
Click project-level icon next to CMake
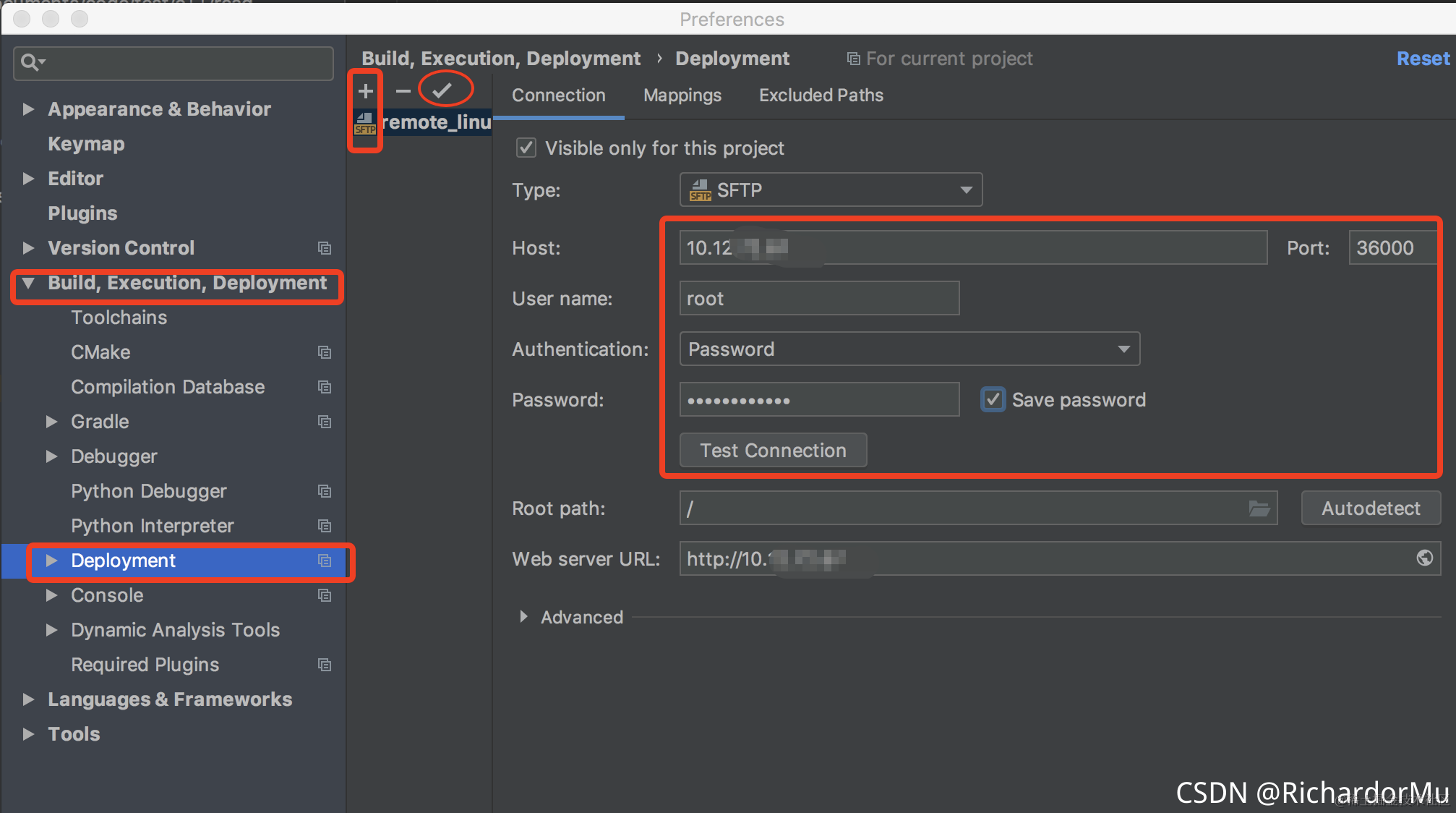[x=325, y=352]
